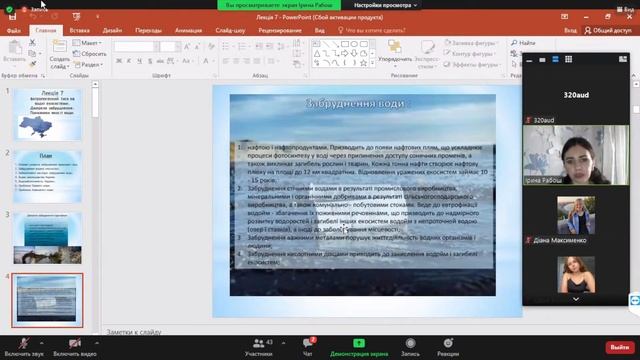Viewport: 640px width, 360px height.
Task: Click the Format Painter brush icon
Action: [33, 64]
